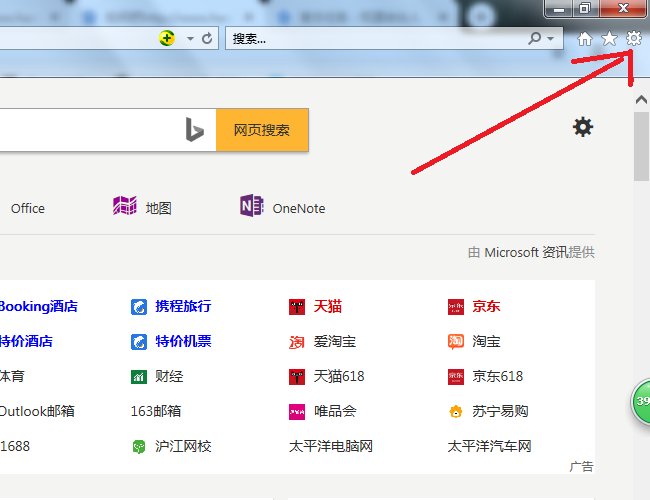Open the Office link

point(28,209)
